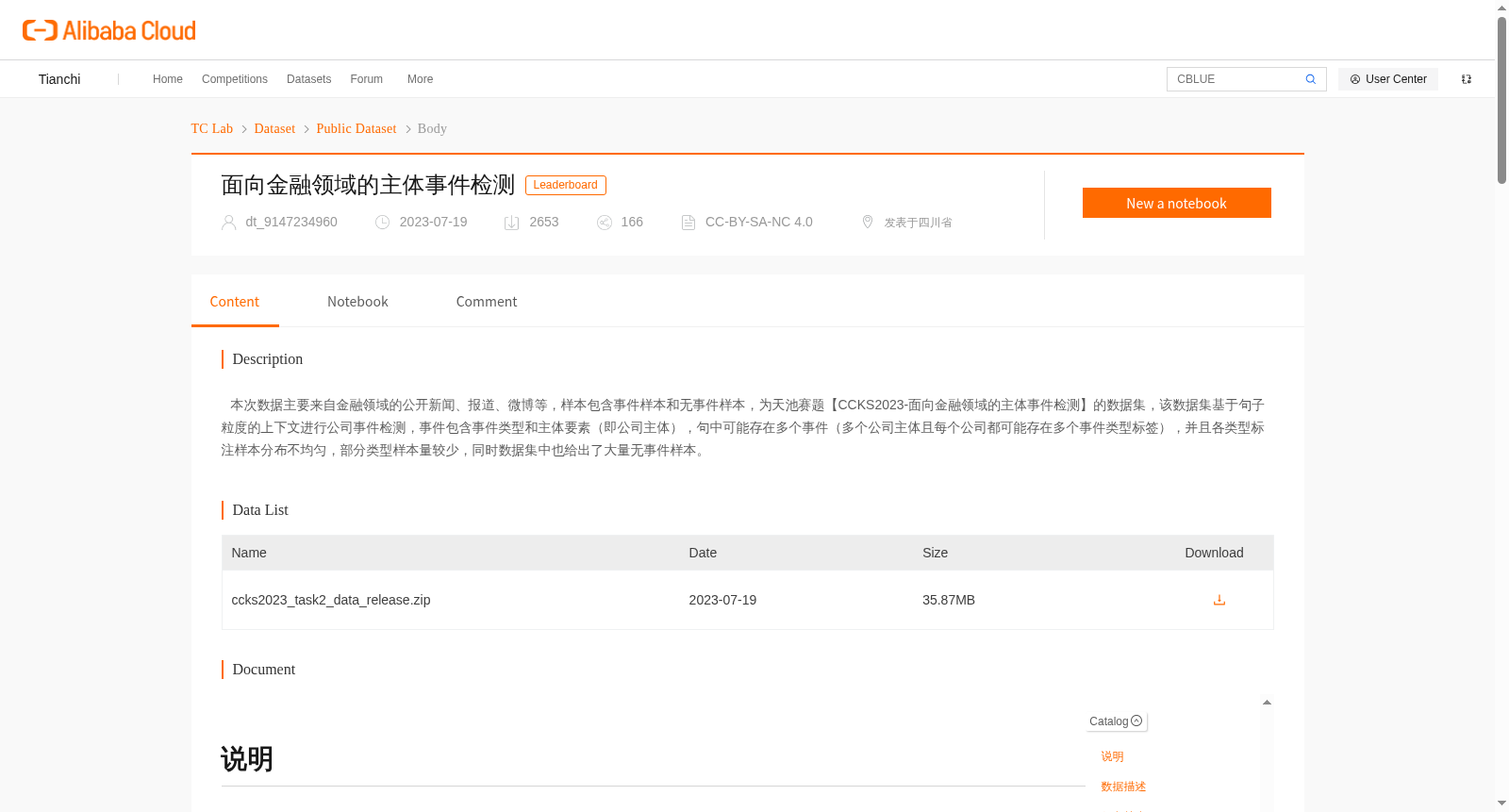Click the location pin icon
This screenshot has height=812, width=1509.
point(868,222)
